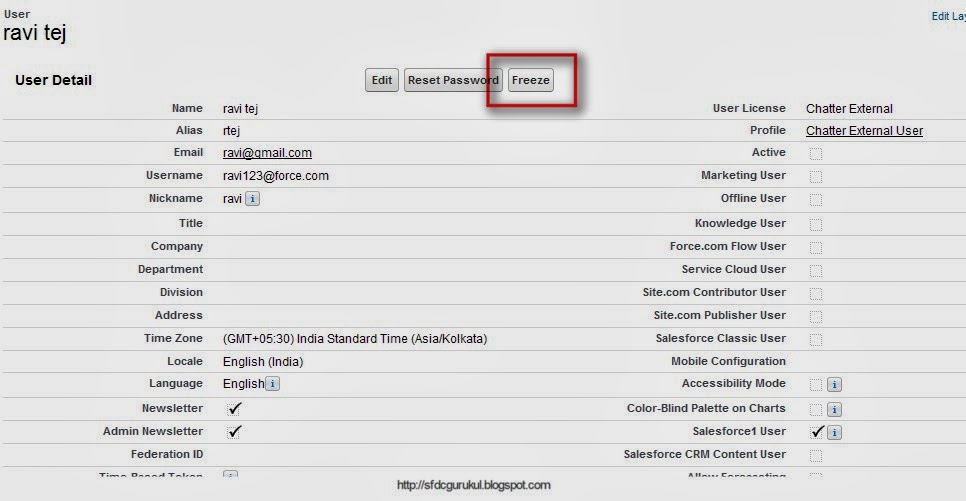Screen dimensions: 966x501
Task: Toggle the Site.com Contributor User checkbox
Action: 816,293
